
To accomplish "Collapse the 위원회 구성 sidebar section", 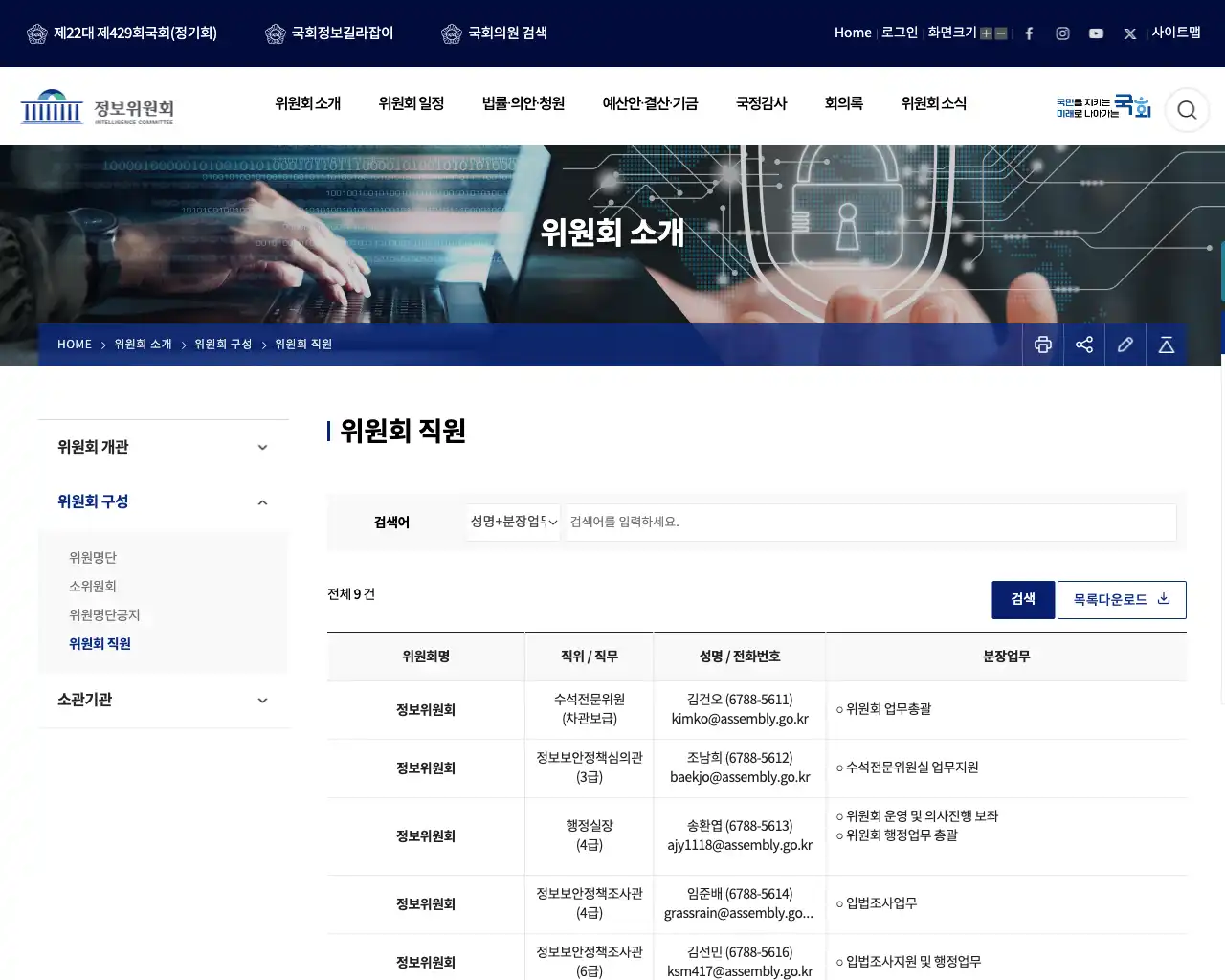I will [x=164, y=501].
